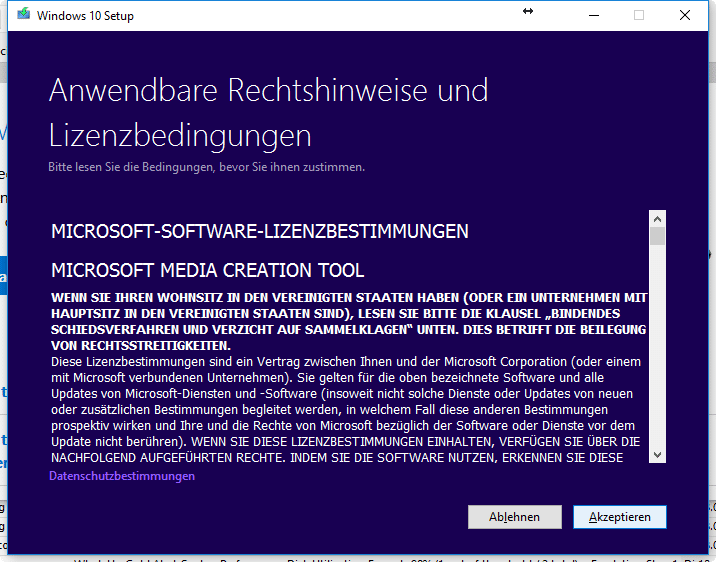Screen dimensions: 716x562
Task: Click the MICROSOFT MEDIA CREATION TOOL heading
Action: click(x=208, y=270)
